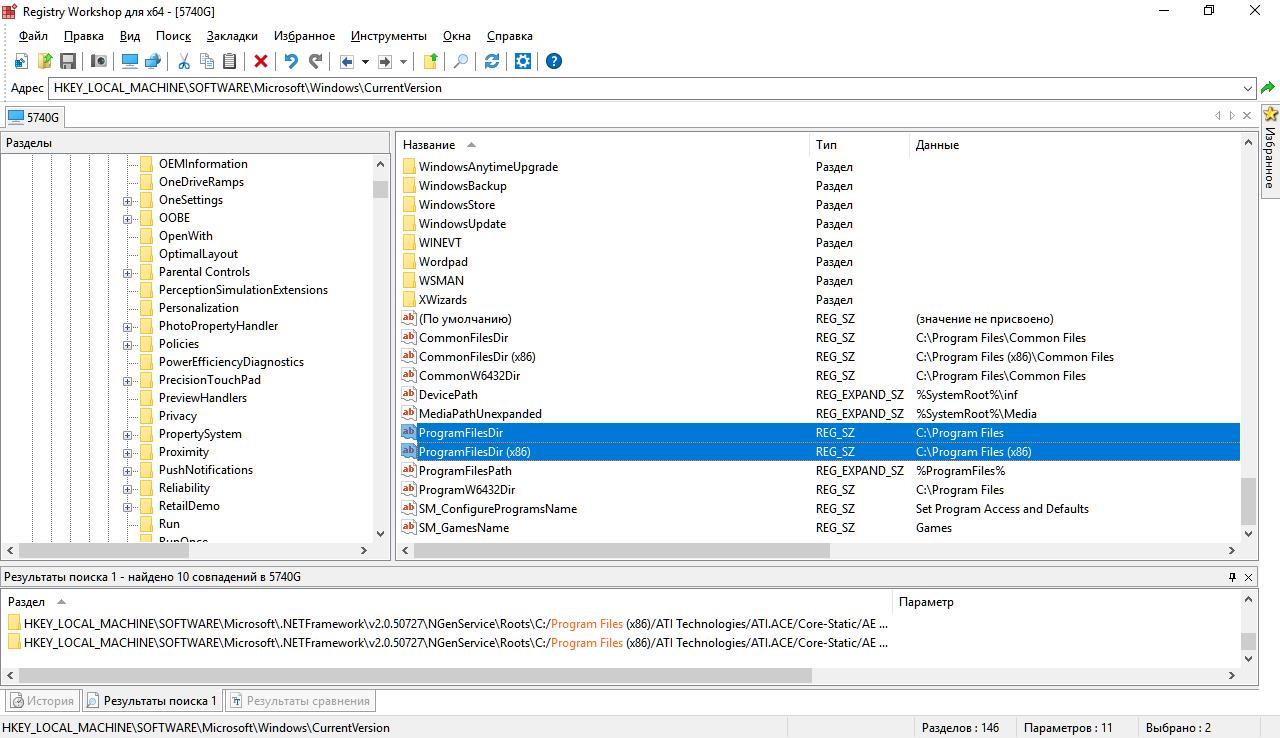1280x738 pixels.
Task: Click the connect network registry icon
Action: click(x=153, y=61)
